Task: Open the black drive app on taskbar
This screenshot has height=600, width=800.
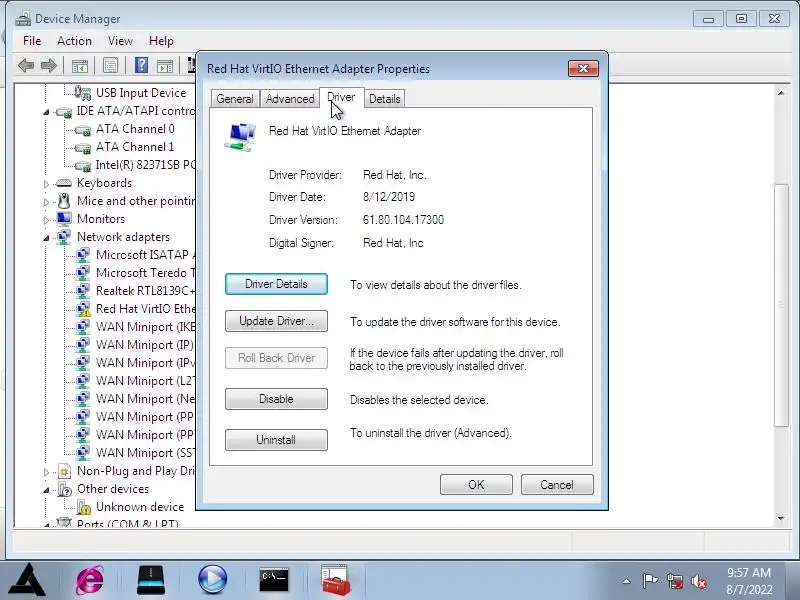Action: [151, 580]
